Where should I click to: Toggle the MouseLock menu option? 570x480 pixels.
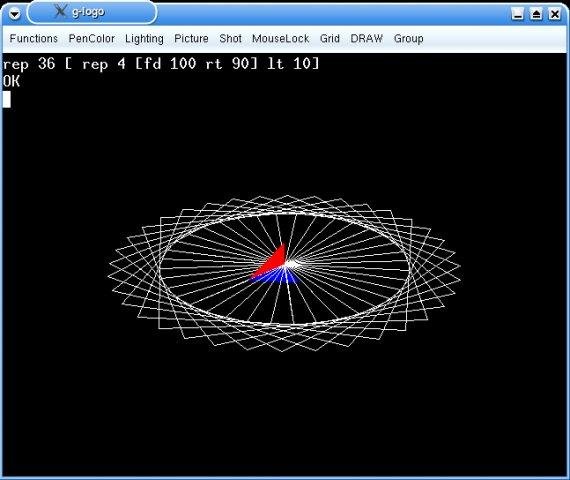pyautogui.click(x=281, y=39)
